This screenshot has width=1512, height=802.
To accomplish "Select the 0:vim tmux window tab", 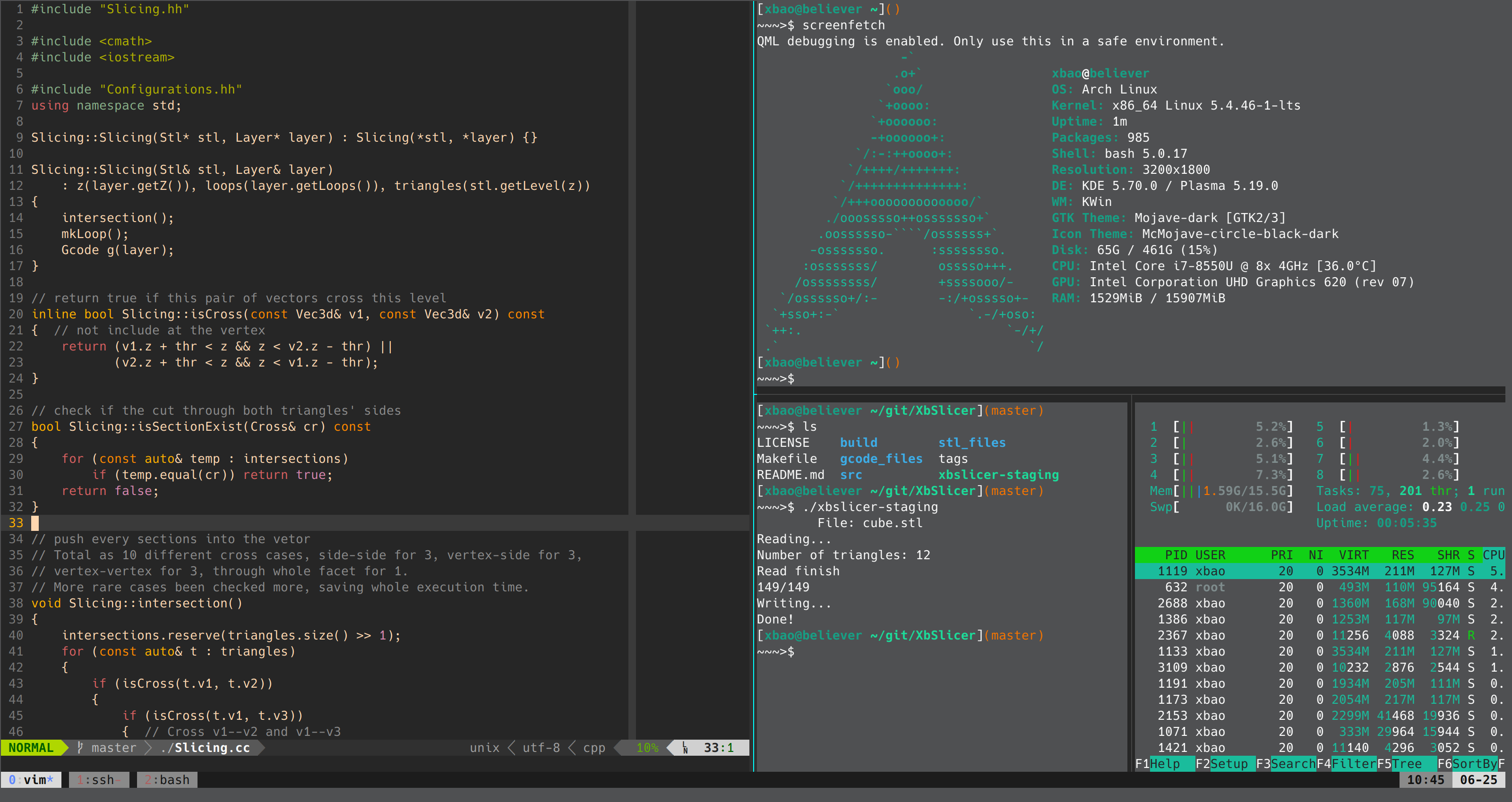I will (31, 780).
